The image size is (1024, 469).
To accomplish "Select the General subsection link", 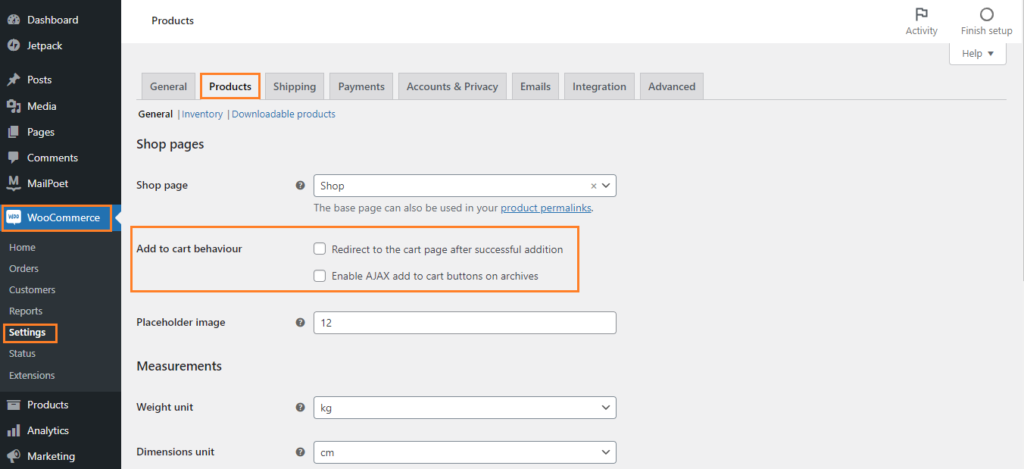I will [x=155, y=114].
